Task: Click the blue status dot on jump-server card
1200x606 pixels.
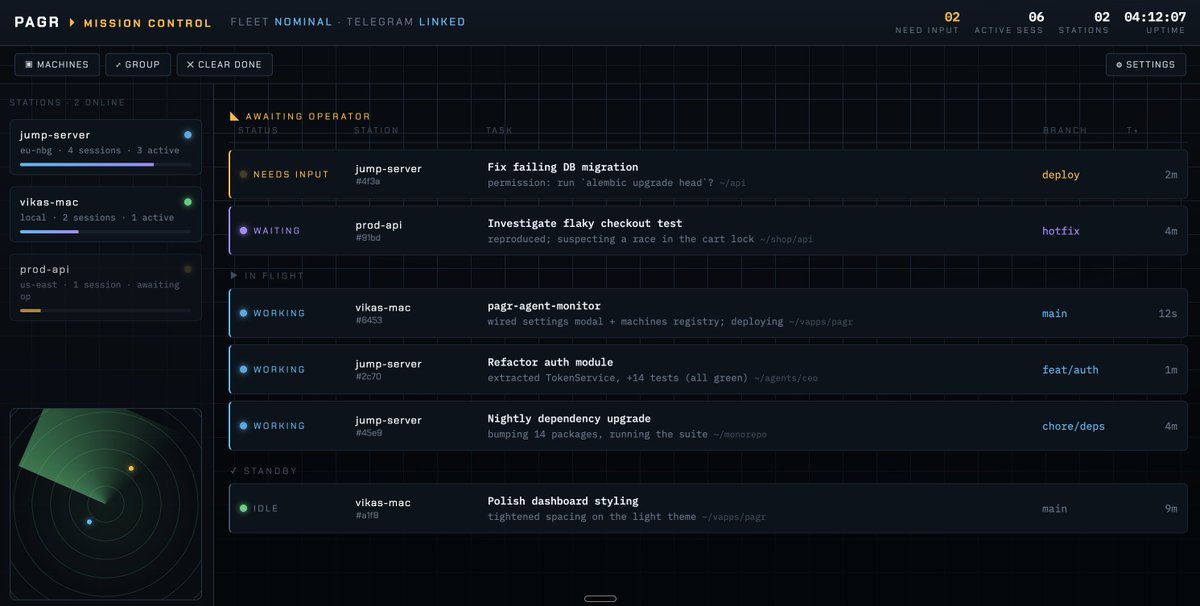Action: point(188,134)
